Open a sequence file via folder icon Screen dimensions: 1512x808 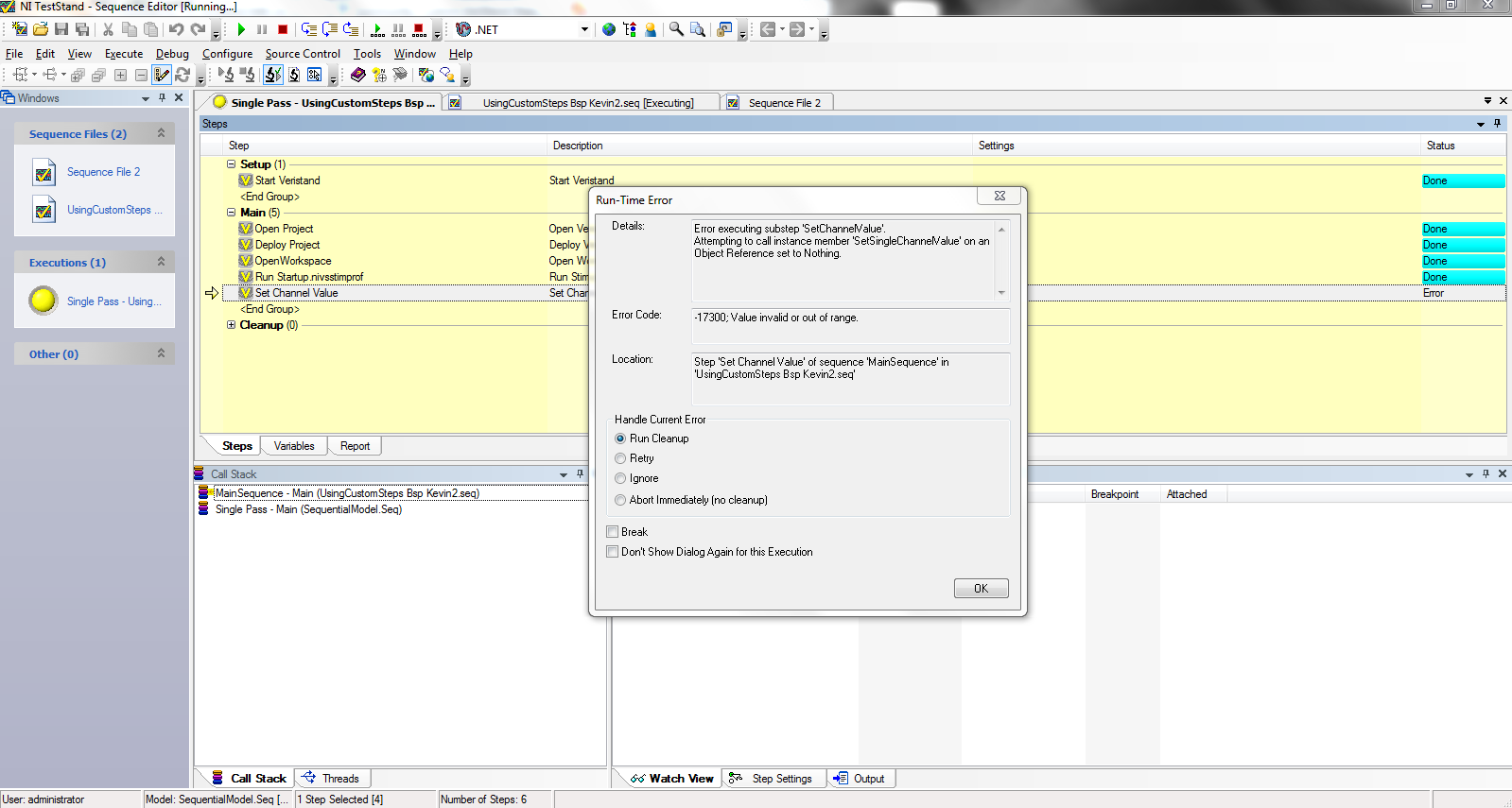41,29
